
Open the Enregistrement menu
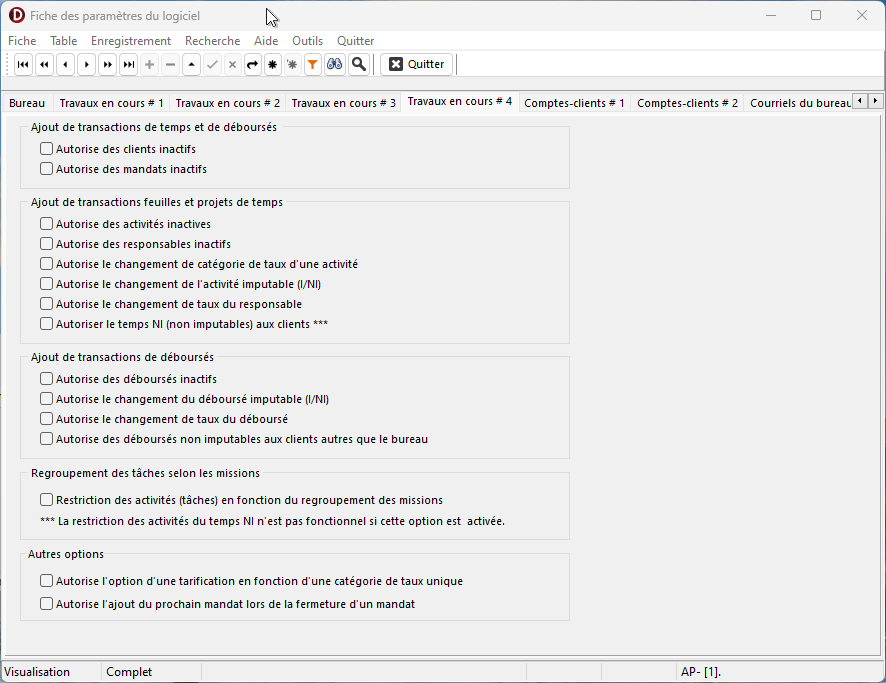(x=131, y=41)
